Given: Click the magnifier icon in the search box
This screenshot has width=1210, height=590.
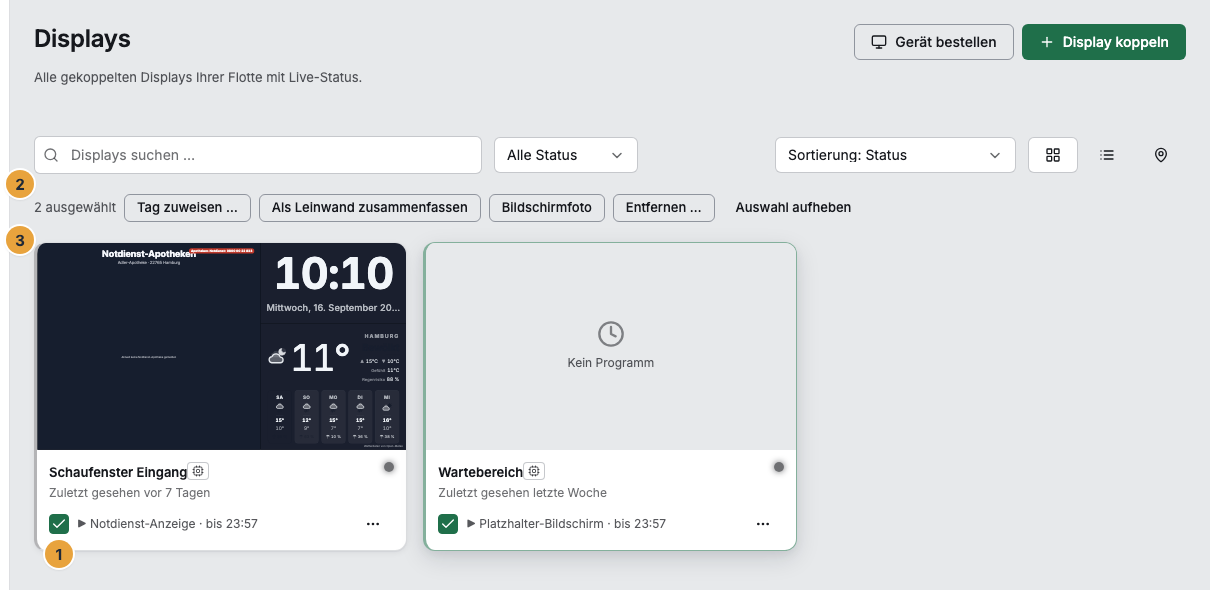Looking at the screenshot, I should pyautogui.click(x=52, y=155).
